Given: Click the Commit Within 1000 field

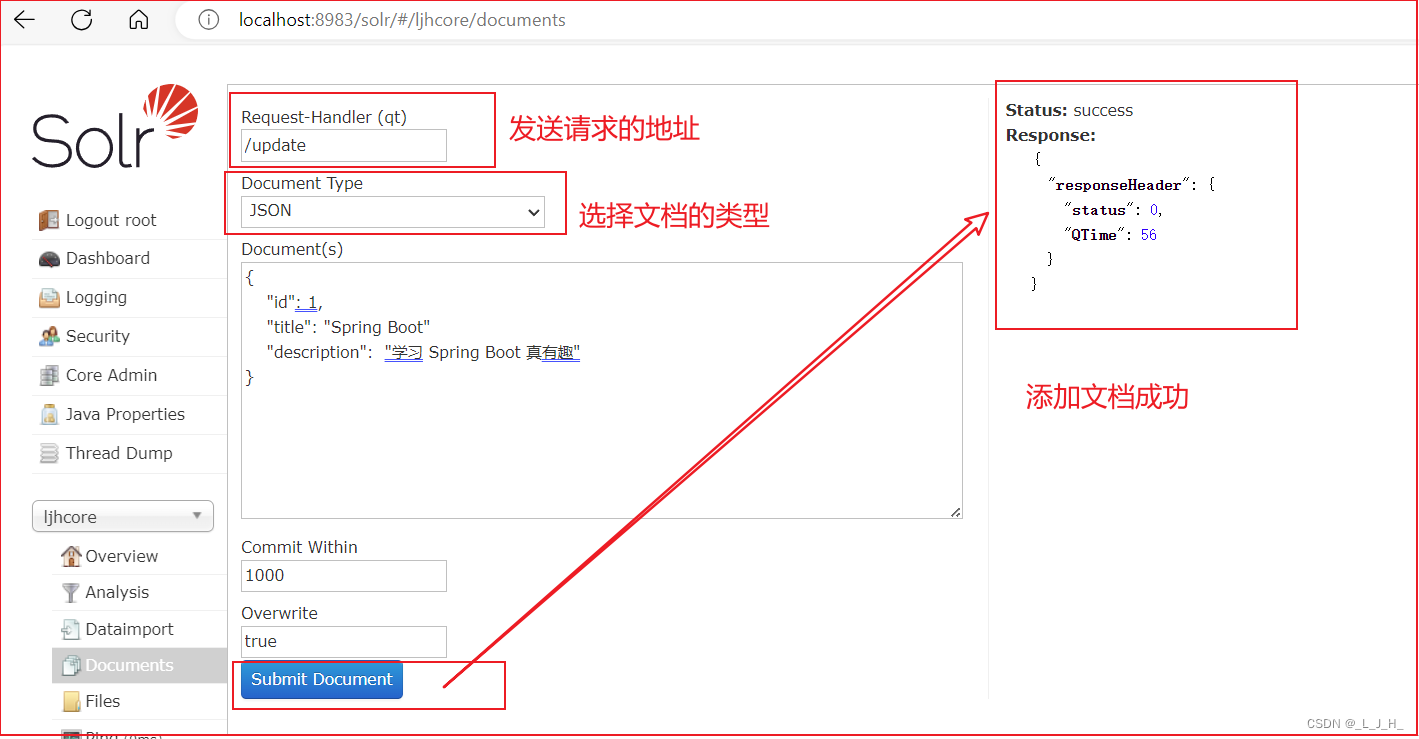Looking at the screenshot, I should tap(344, 575).
